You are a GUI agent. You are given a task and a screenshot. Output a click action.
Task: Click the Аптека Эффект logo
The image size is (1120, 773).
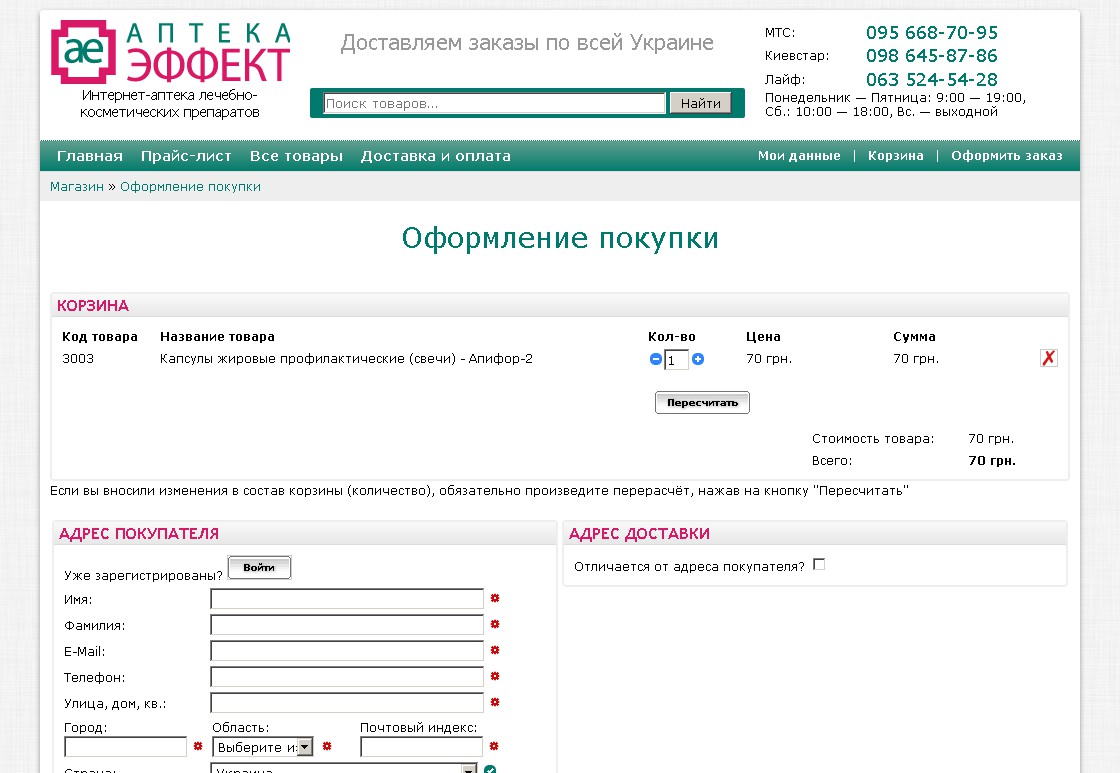coord(171,52)
